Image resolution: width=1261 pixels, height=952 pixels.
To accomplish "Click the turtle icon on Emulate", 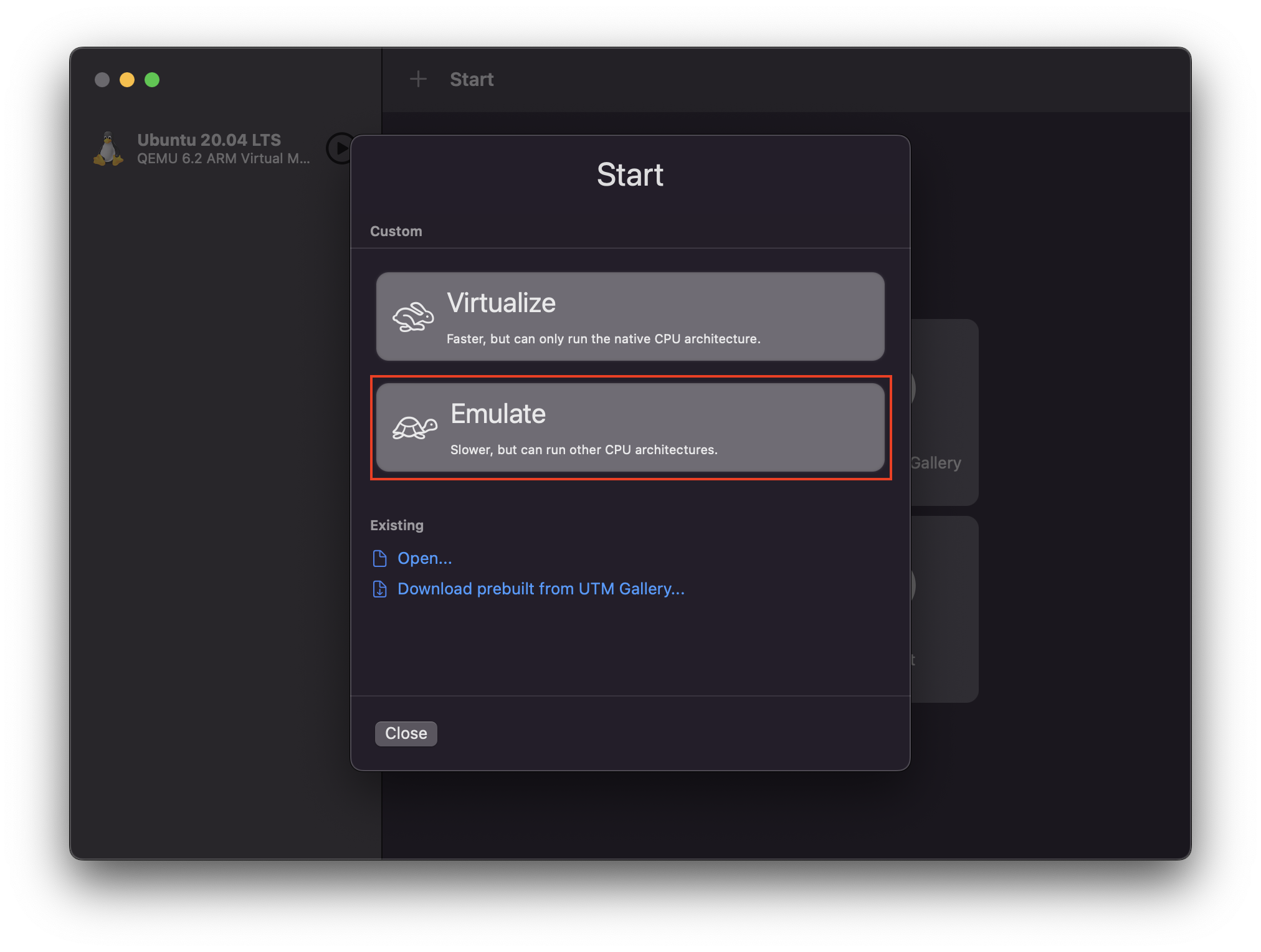I will click(414, 427).
